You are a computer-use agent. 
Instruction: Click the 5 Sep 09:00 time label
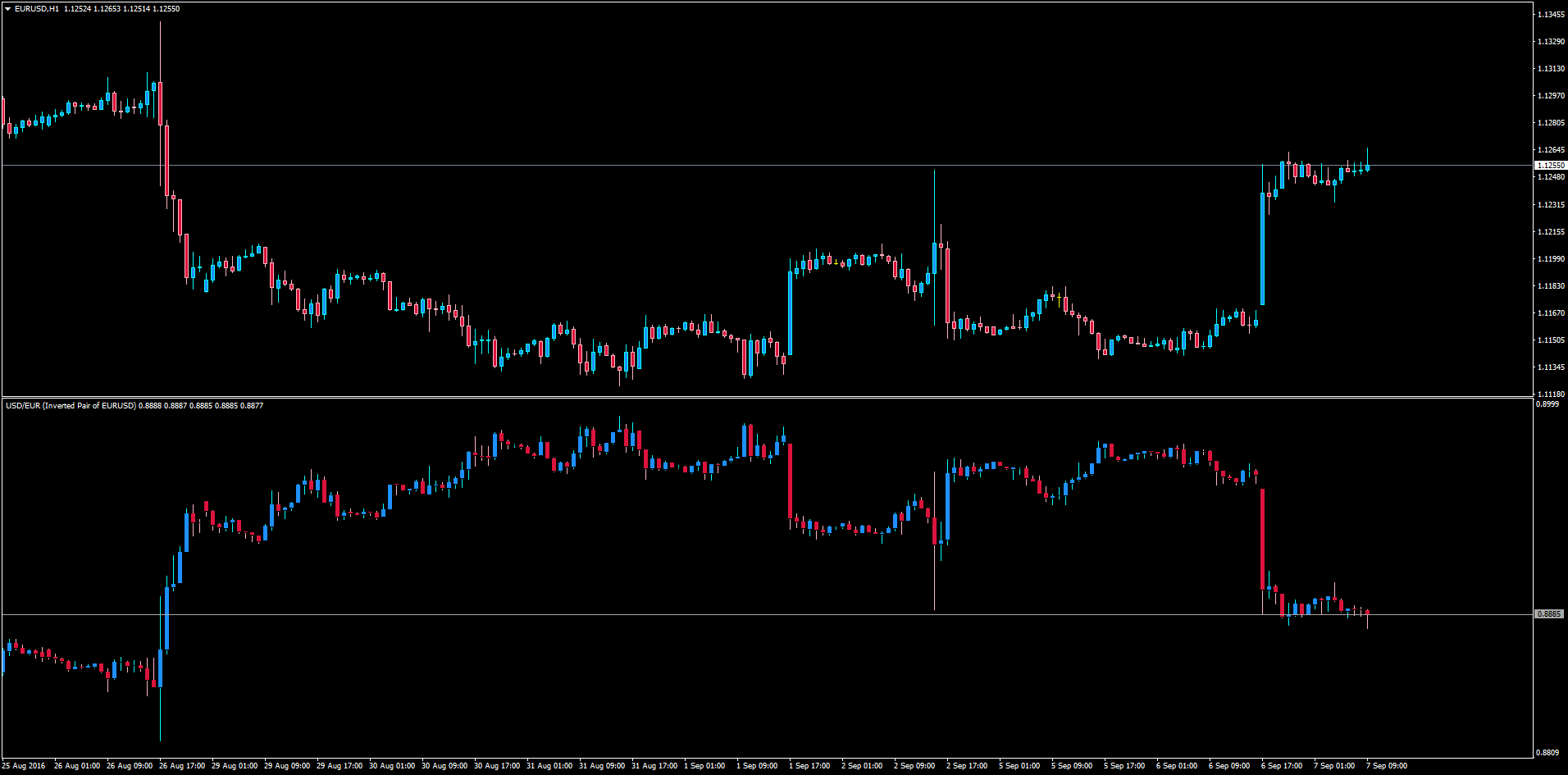coord(1073,766)
